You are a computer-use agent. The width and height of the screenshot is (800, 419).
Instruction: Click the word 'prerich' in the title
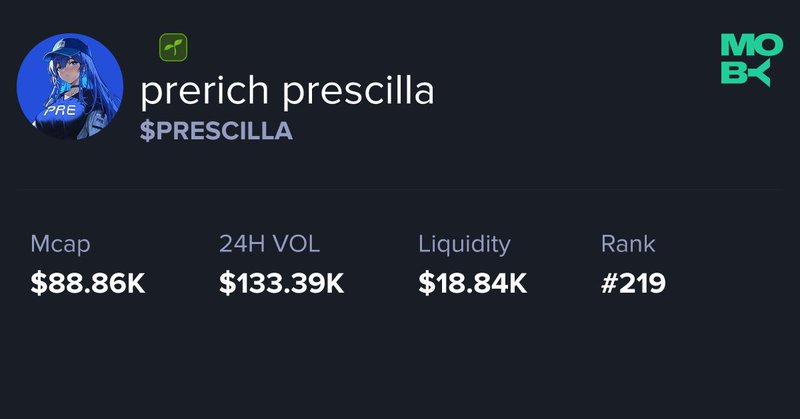coord(204,91)
